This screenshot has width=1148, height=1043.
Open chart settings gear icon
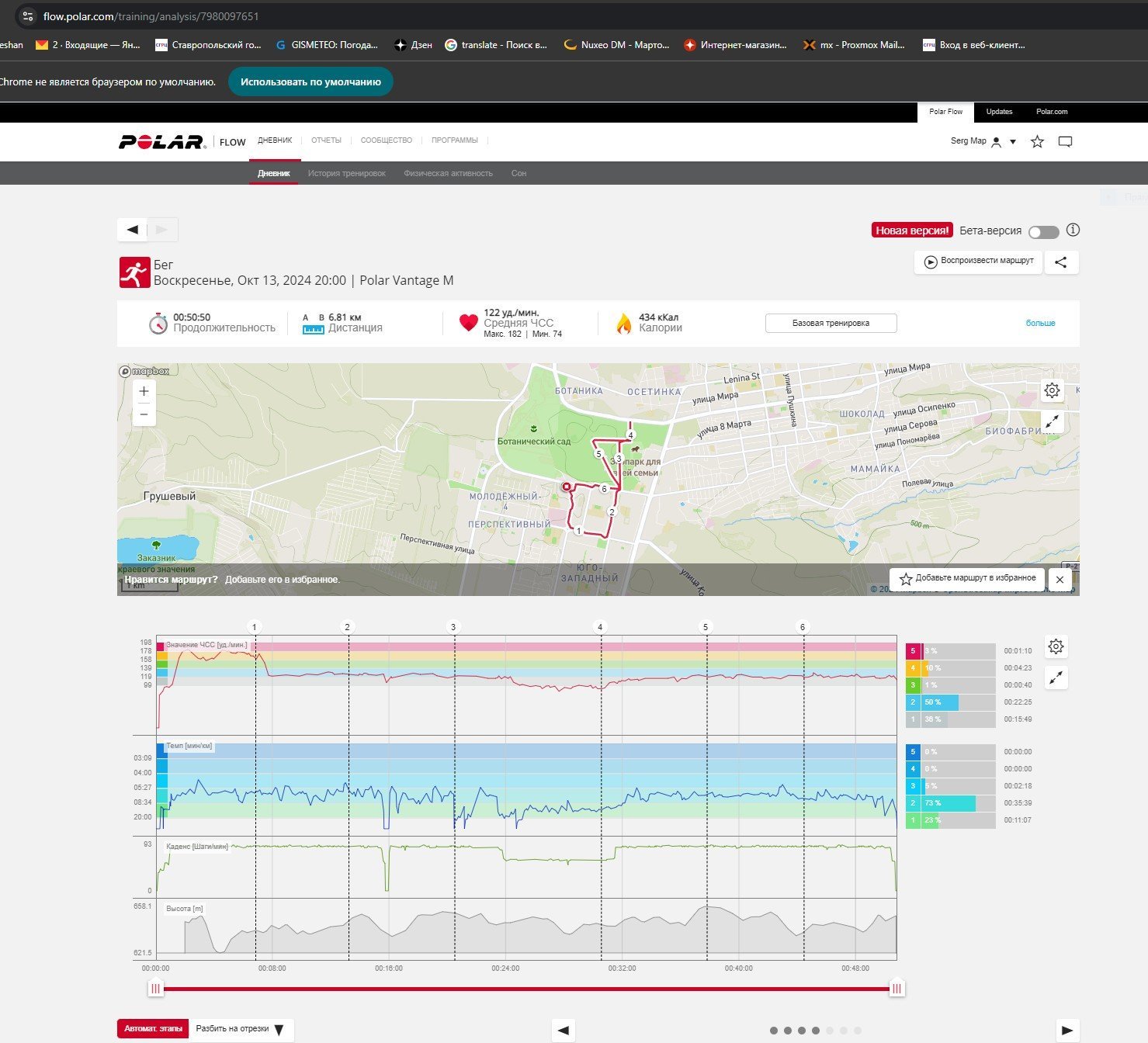pos(1056,646)
